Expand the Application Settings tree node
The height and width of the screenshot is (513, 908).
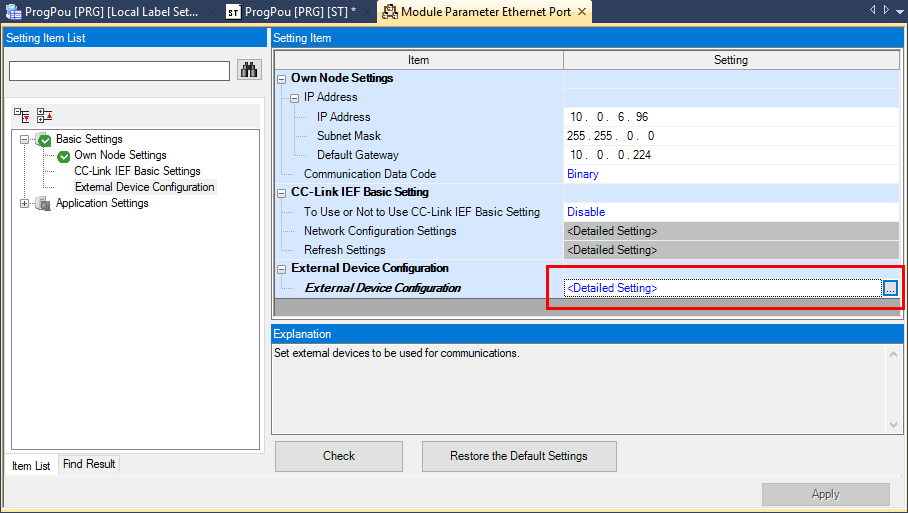(x=24, y=204)
